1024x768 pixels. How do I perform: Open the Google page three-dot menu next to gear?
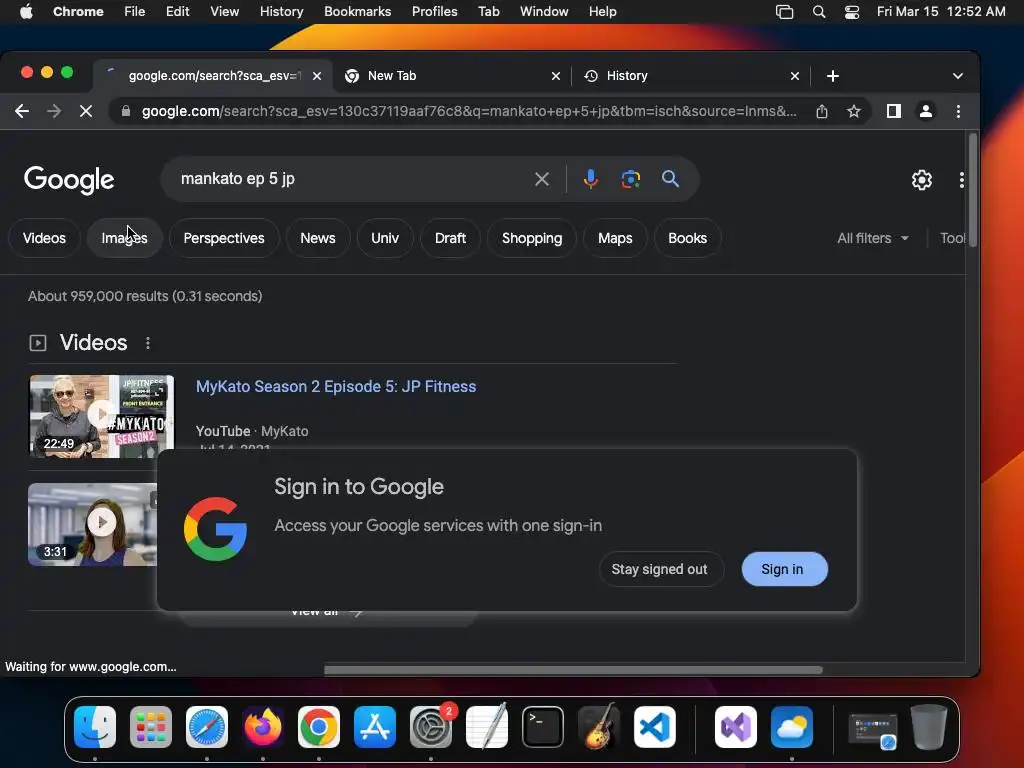961,180
